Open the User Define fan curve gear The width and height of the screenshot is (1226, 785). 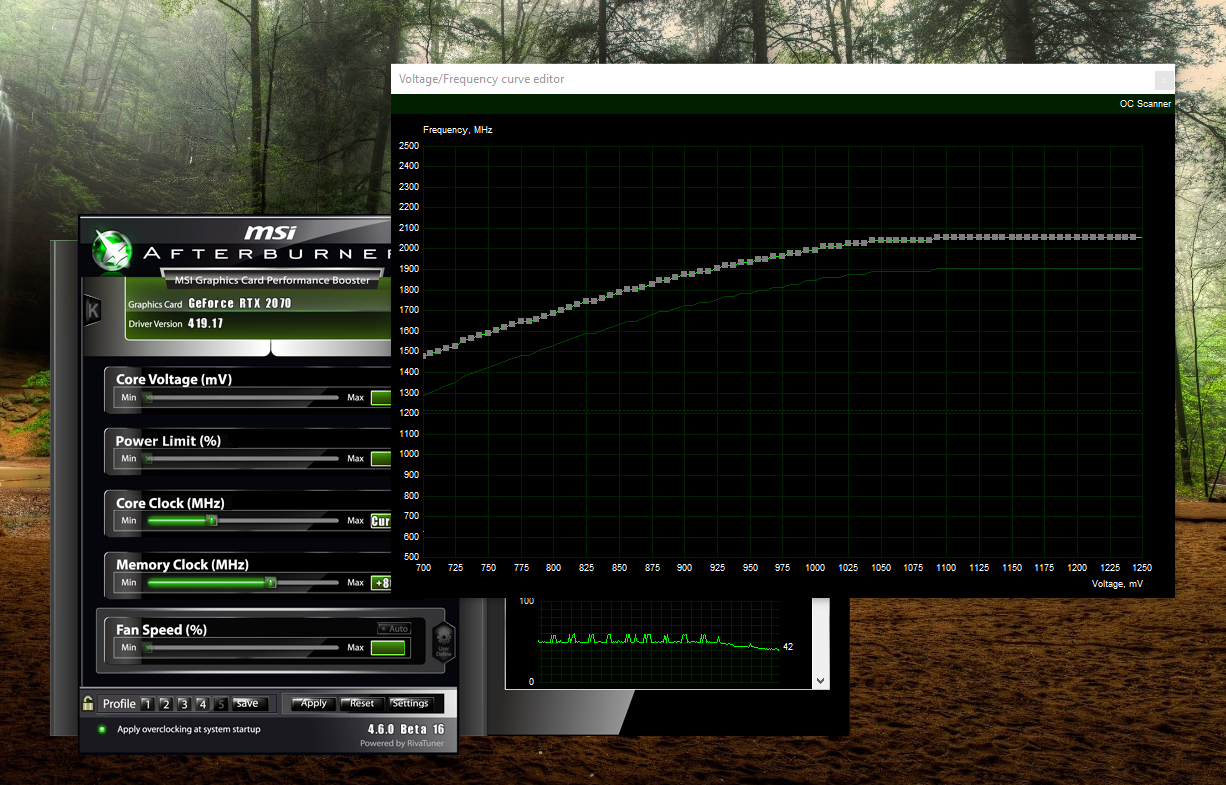tap(443, 641)
